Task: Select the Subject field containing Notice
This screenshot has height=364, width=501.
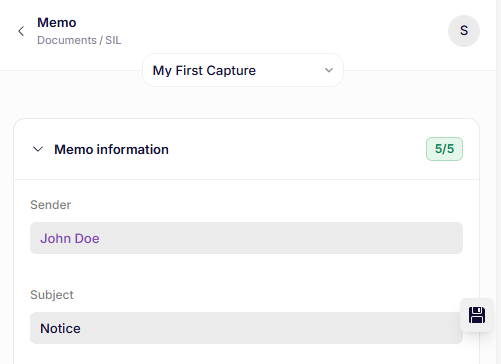Action: click(246, 328)
